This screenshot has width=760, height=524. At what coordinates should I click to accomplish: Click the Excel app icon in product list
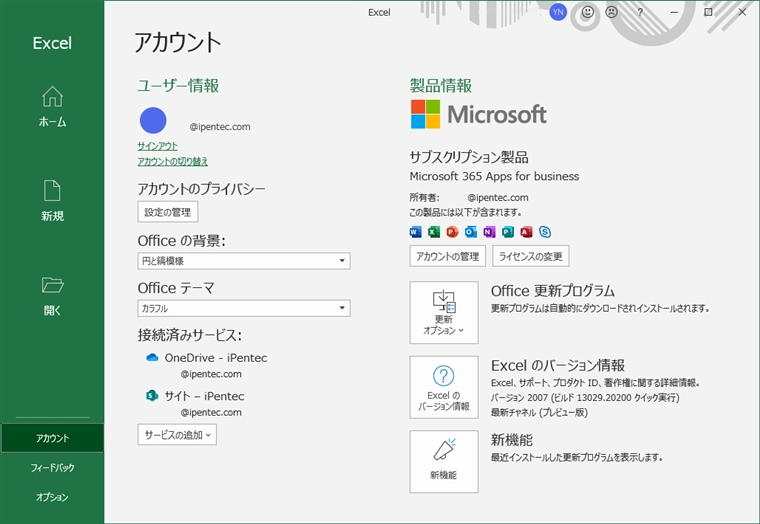(434, 232)
